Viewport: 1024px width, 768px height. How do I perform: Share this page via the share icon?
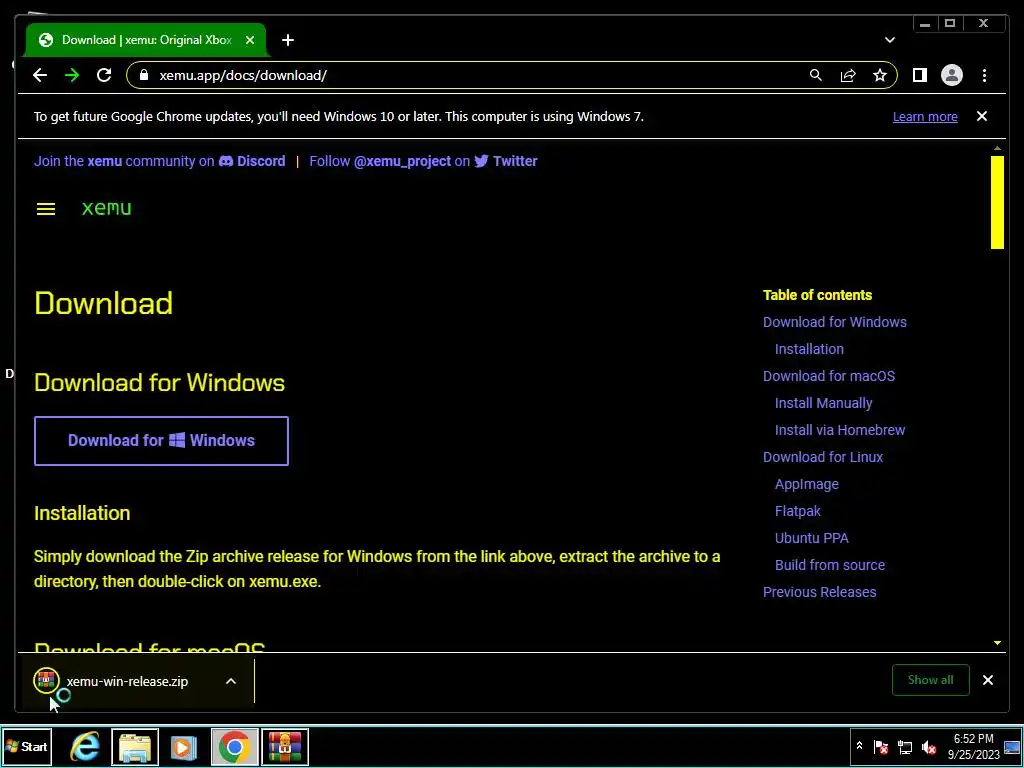(848, 75)
